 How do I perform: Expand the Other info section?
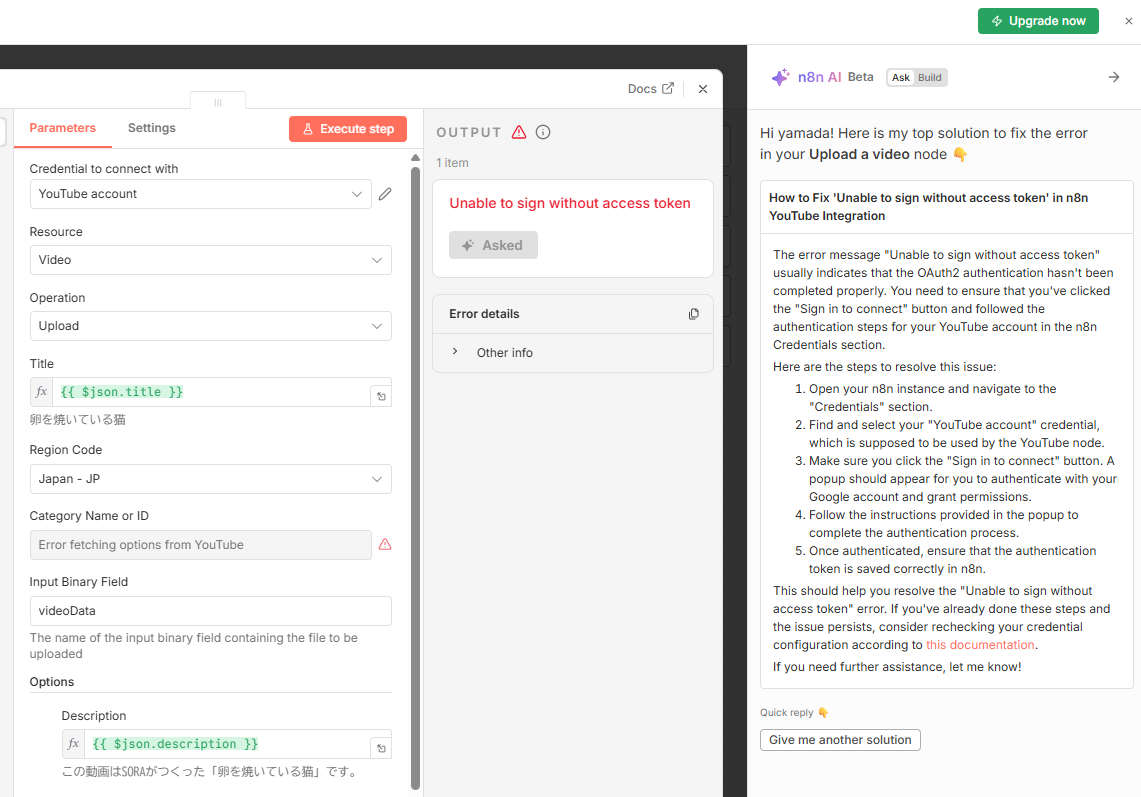point(456,352)
